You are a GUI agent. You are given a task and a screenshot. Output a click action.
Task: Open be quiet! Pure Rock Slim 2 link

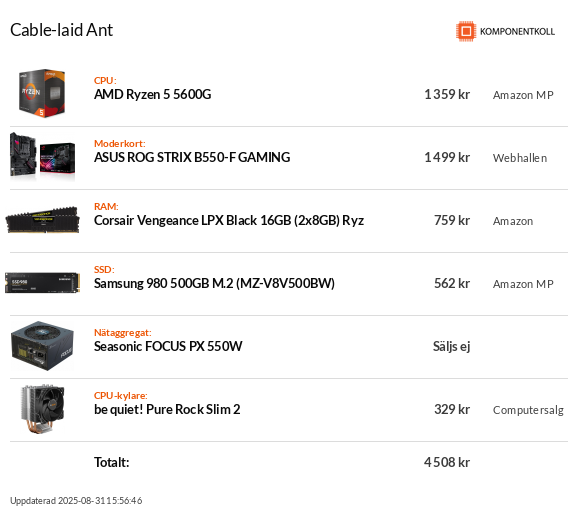pos(167,410)
